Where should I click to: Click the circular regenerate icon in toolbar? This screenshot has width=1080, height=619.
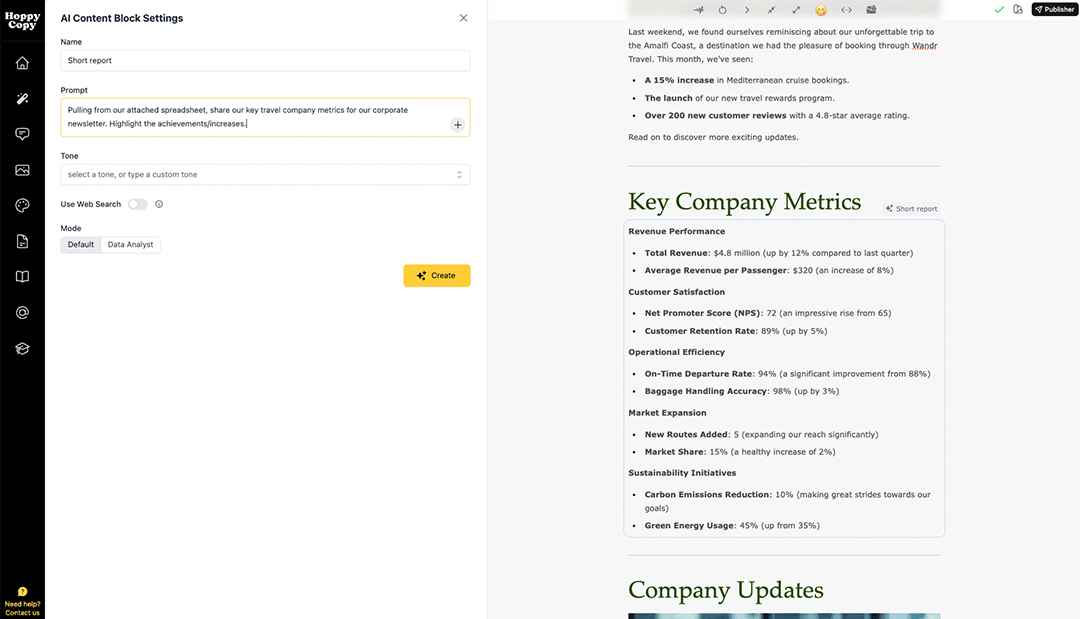point(723,10)
